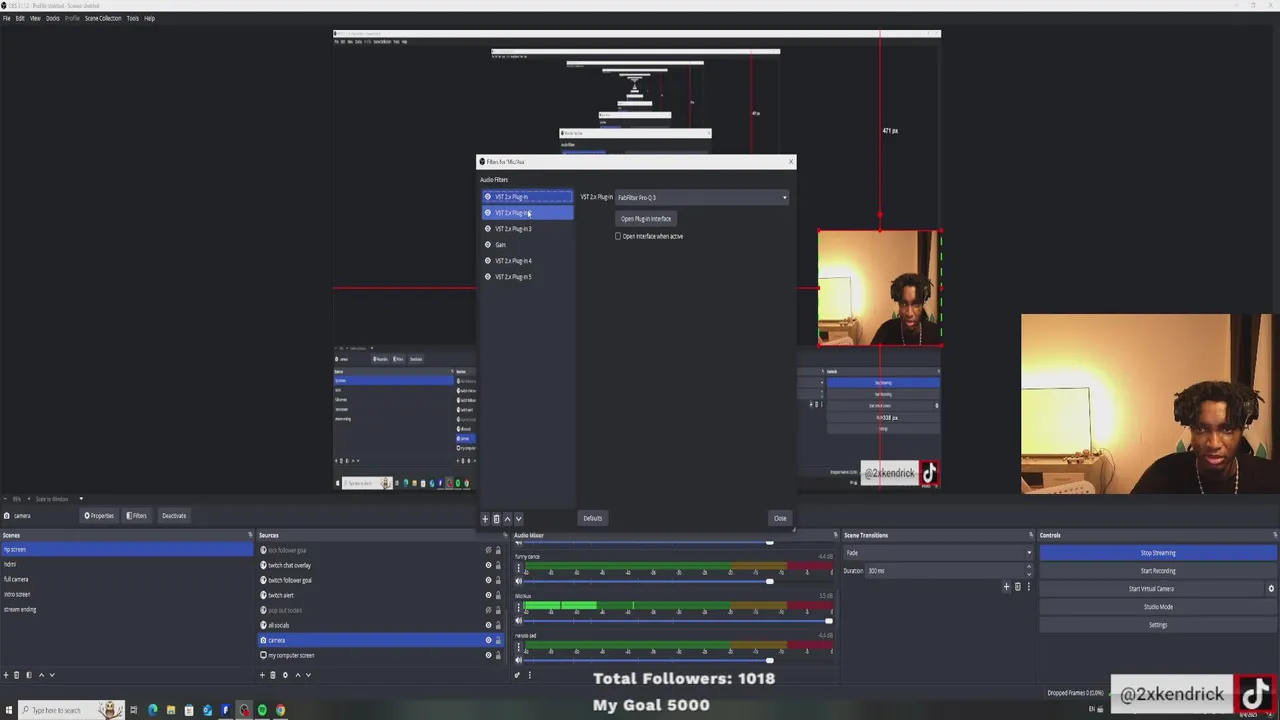Toggle visibility of VST 2.x Plug-in 4 filter
The height and width of the screenshot is (720, 1280).
tap(488, 261)
